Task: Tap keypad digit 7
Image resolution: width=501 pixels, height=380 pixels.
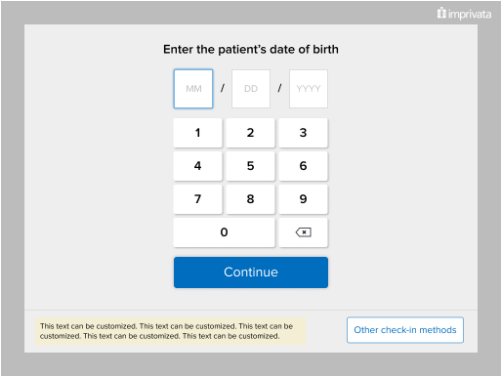Action: 198,199
